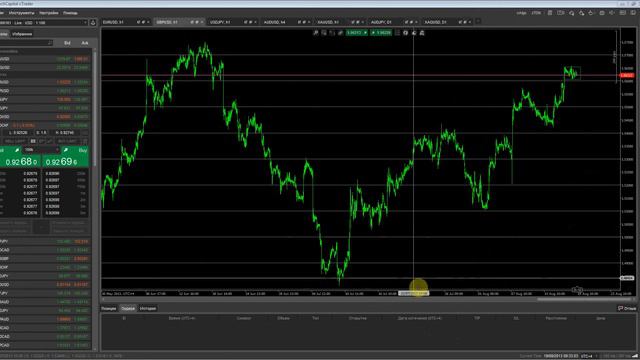Sort symbols by the Bid column

coord(67,43)
